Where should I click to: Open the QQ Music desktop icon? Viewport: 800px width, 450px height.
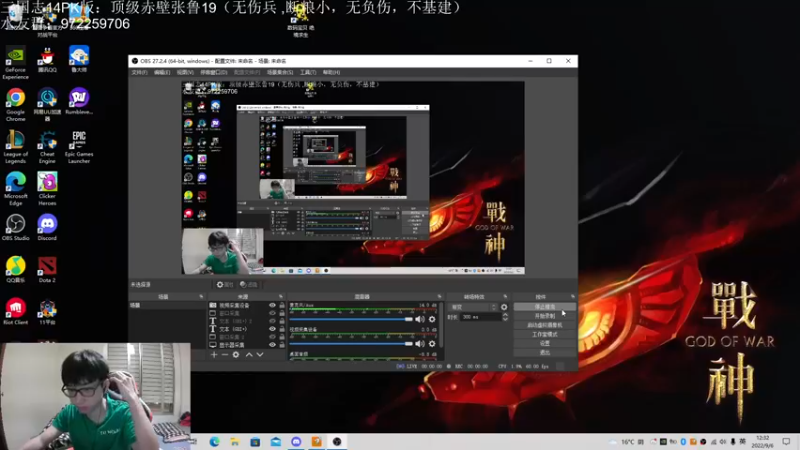pyautogui.click(x=15, y=270)
